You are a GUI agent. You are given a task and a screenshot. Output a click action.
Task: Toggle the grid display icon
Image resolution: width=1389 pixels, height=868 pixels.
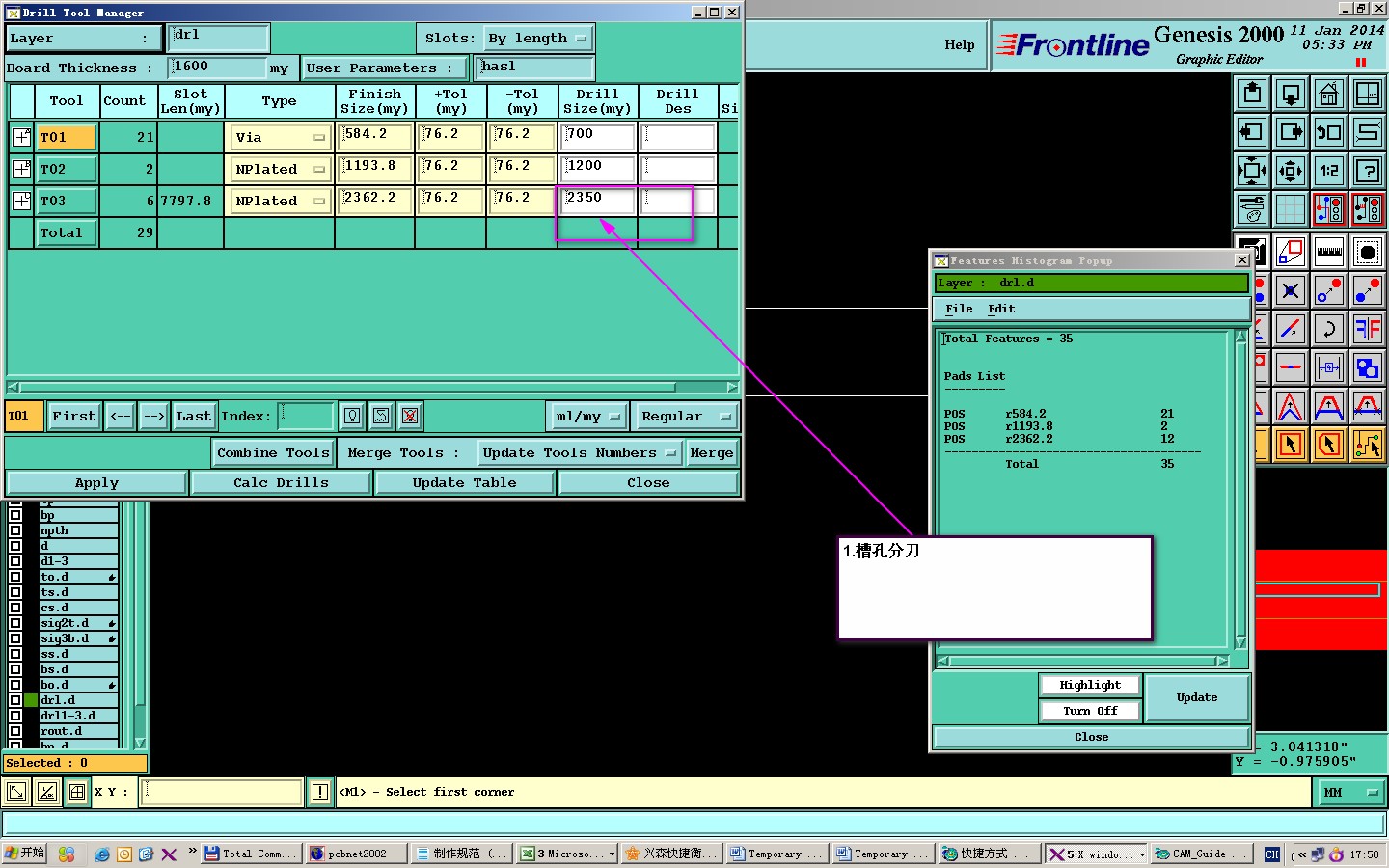(1291, 208)
